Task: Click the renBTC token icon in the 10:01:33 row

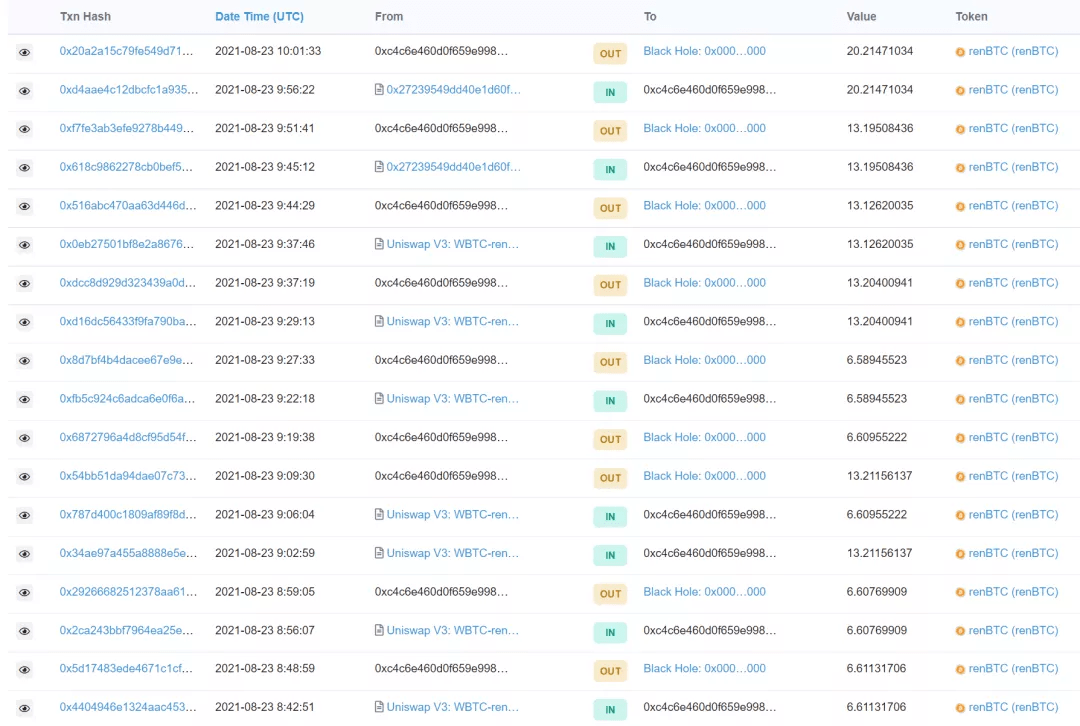Action: pos(960,52)
